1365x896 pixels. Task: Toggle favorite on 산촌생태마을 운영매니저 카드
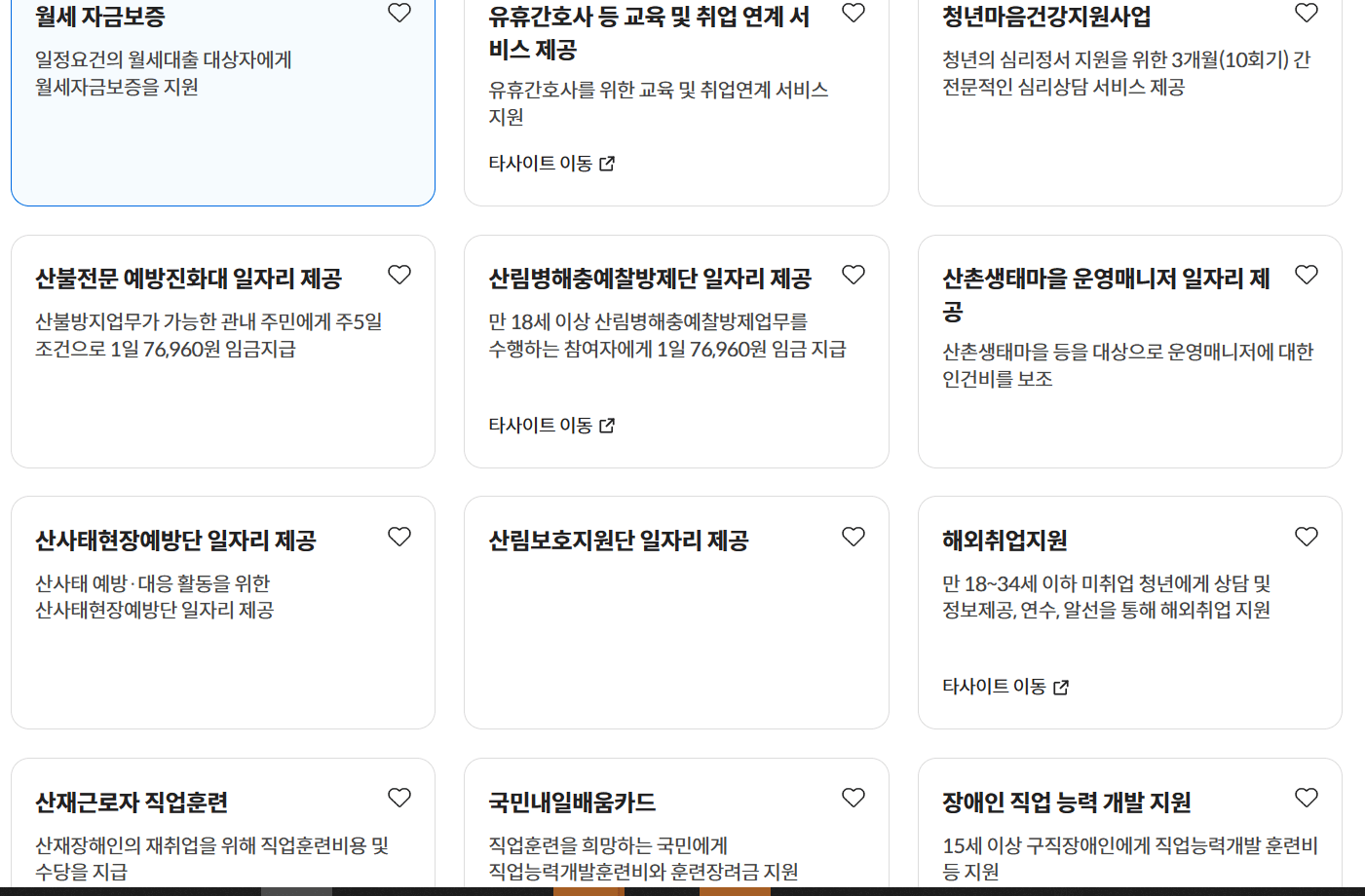1307,275
